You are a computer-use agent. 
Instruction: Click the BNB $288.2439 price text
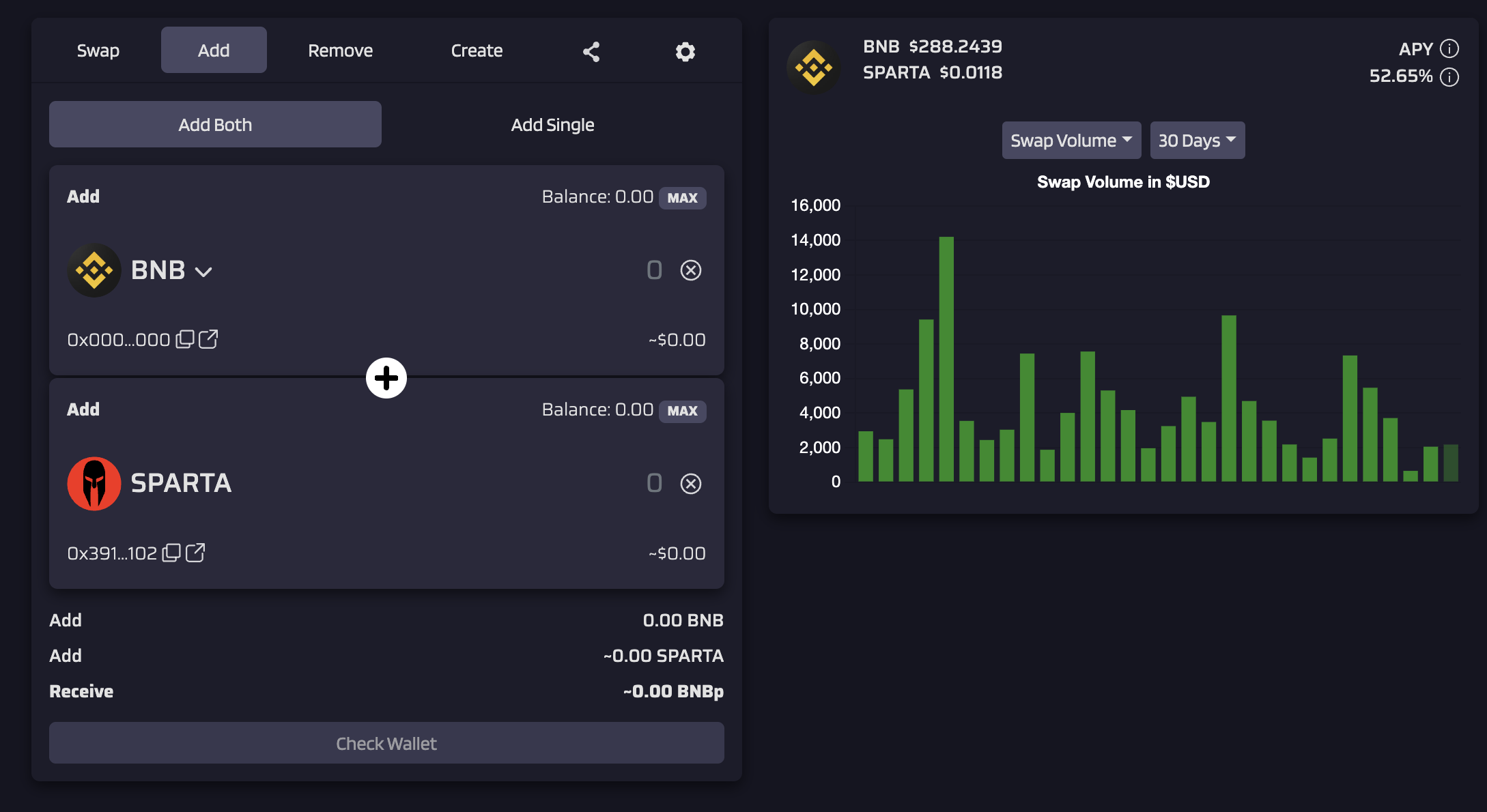(x=933, y=46)
